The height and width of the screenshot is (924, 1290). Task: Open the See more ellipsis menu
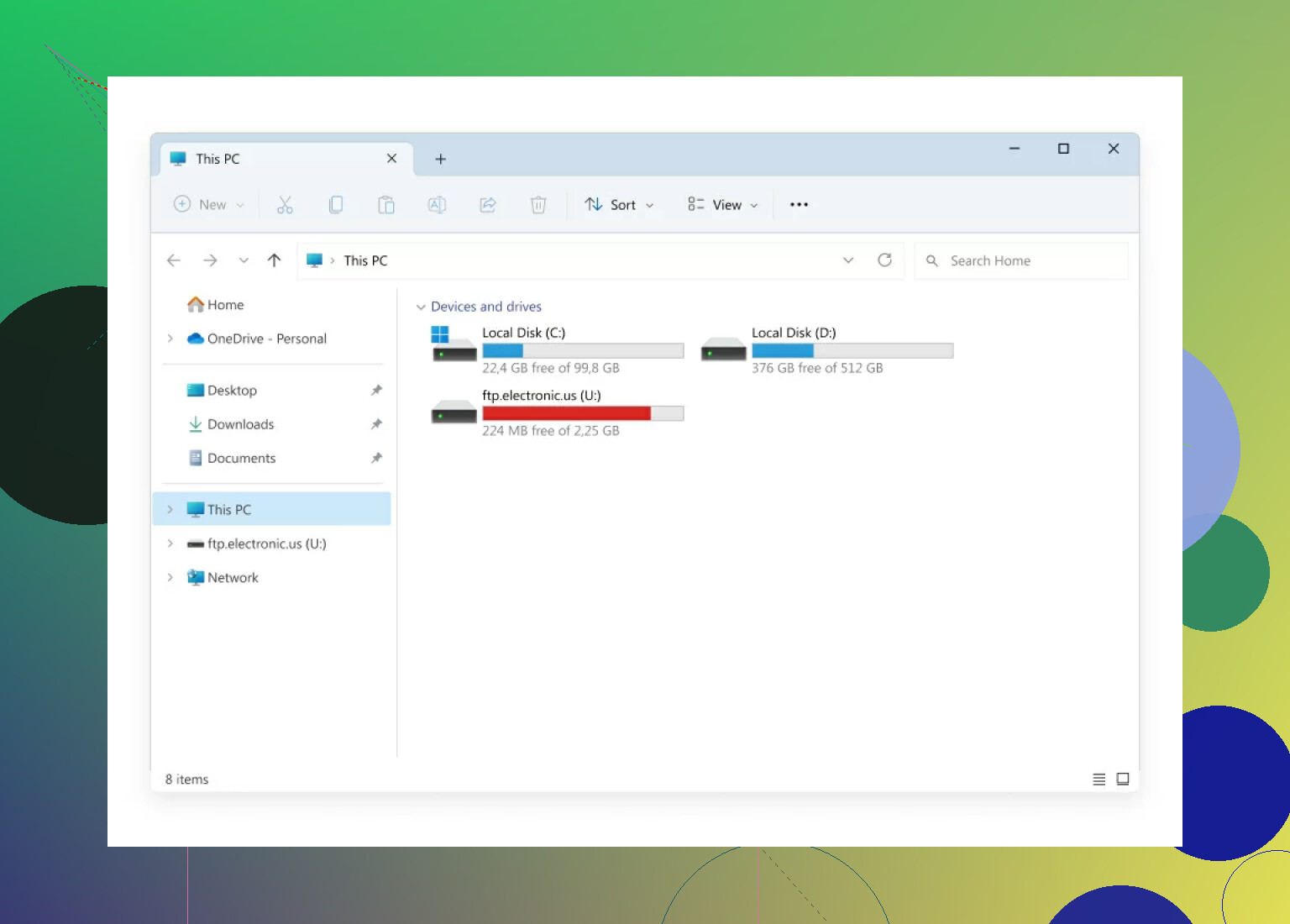click(799, 205)
